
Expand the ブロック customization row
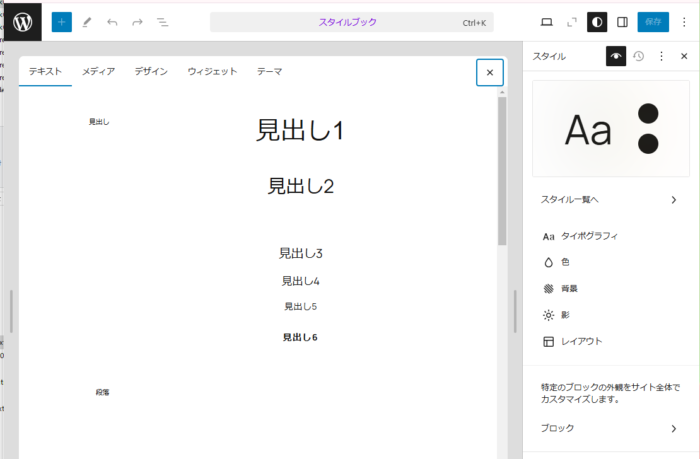pos(610,428)
